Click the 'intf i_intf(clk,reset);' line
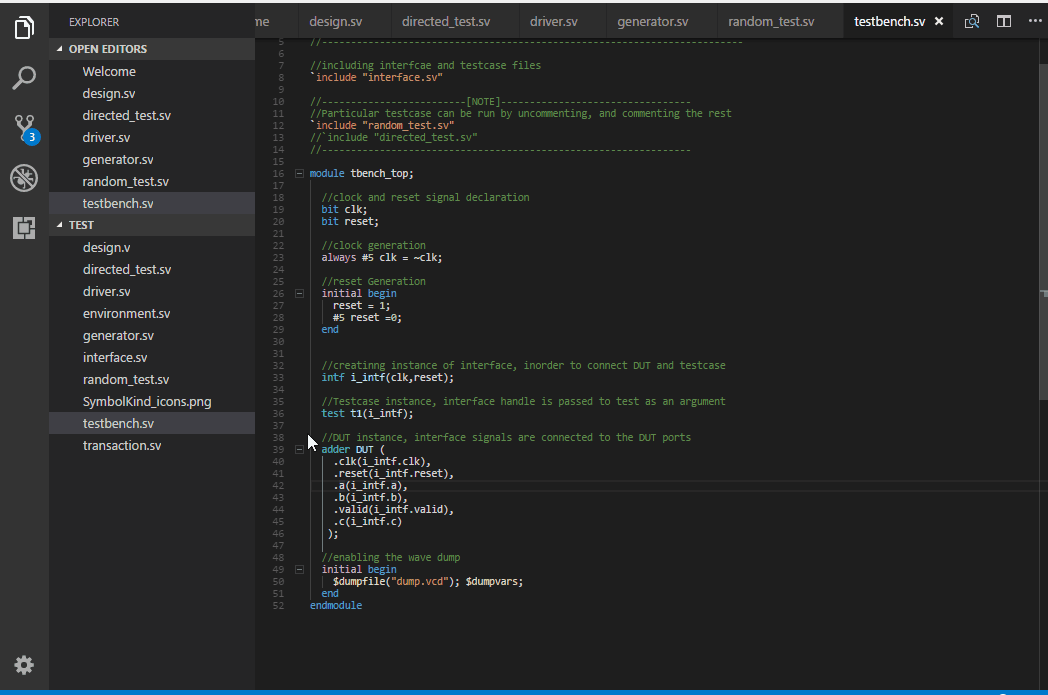The height and width of the screenshot is (695, 1048). pos(388,378)
